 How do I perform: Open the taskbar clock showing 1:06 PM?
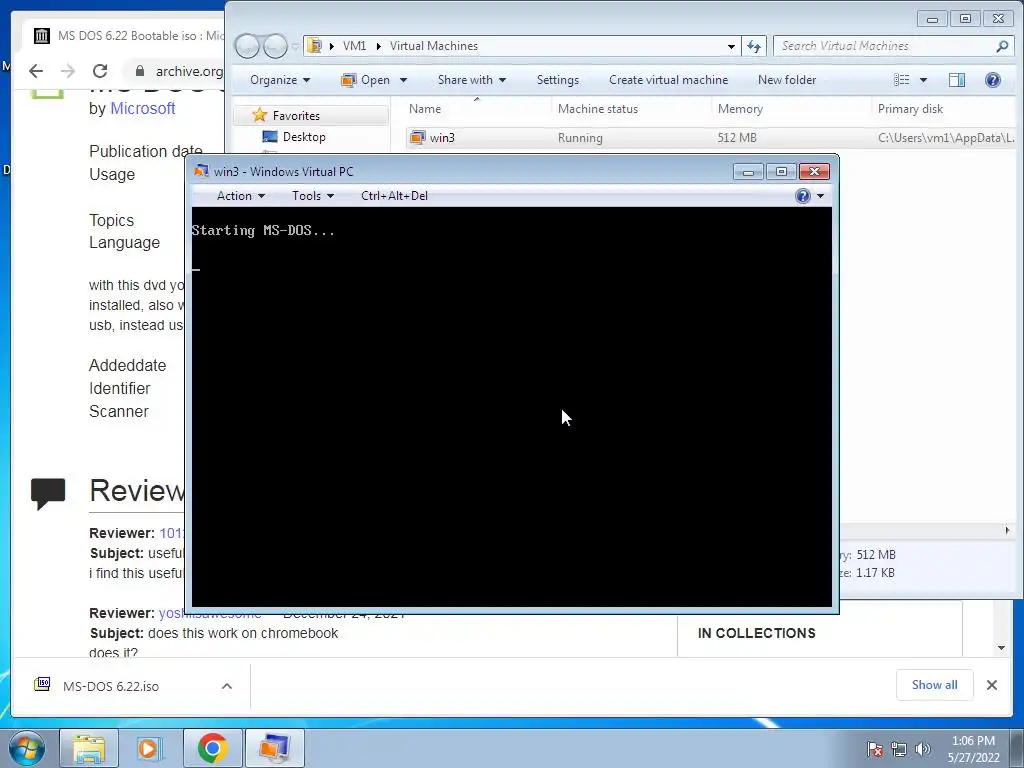[973, 749]
